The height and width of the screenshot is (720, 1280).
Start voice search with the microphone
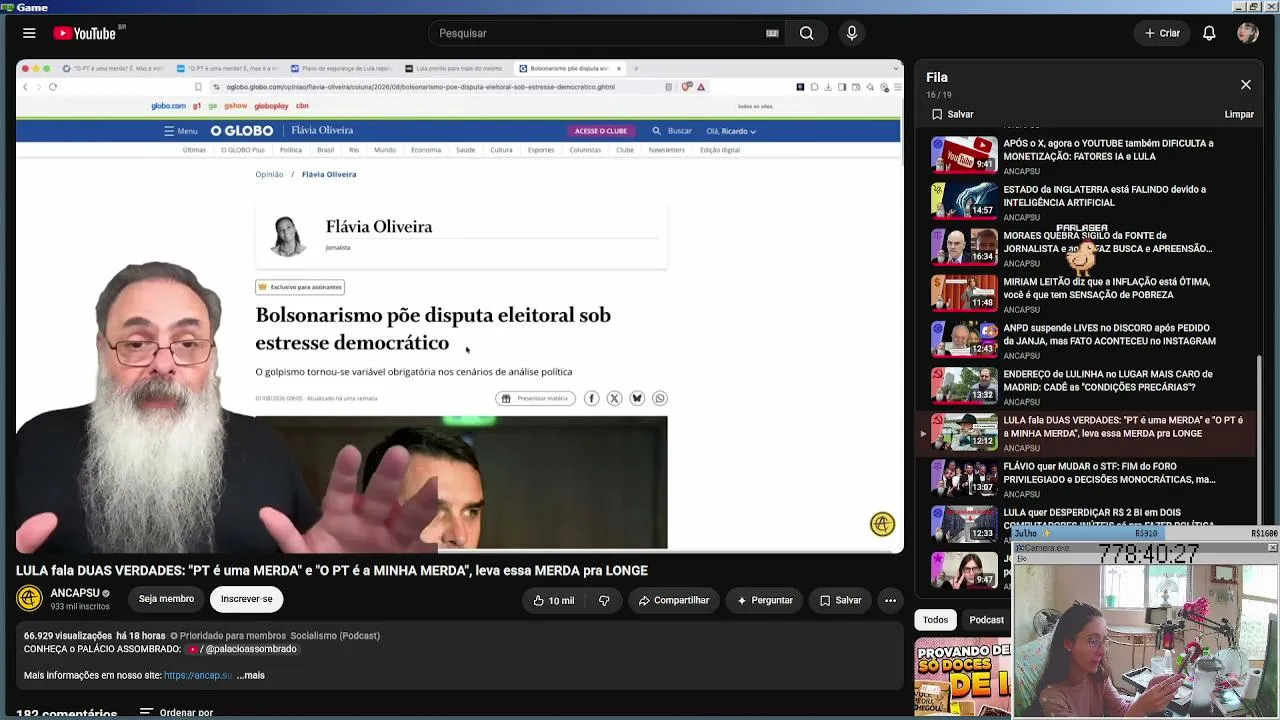(x=852, y=33)
